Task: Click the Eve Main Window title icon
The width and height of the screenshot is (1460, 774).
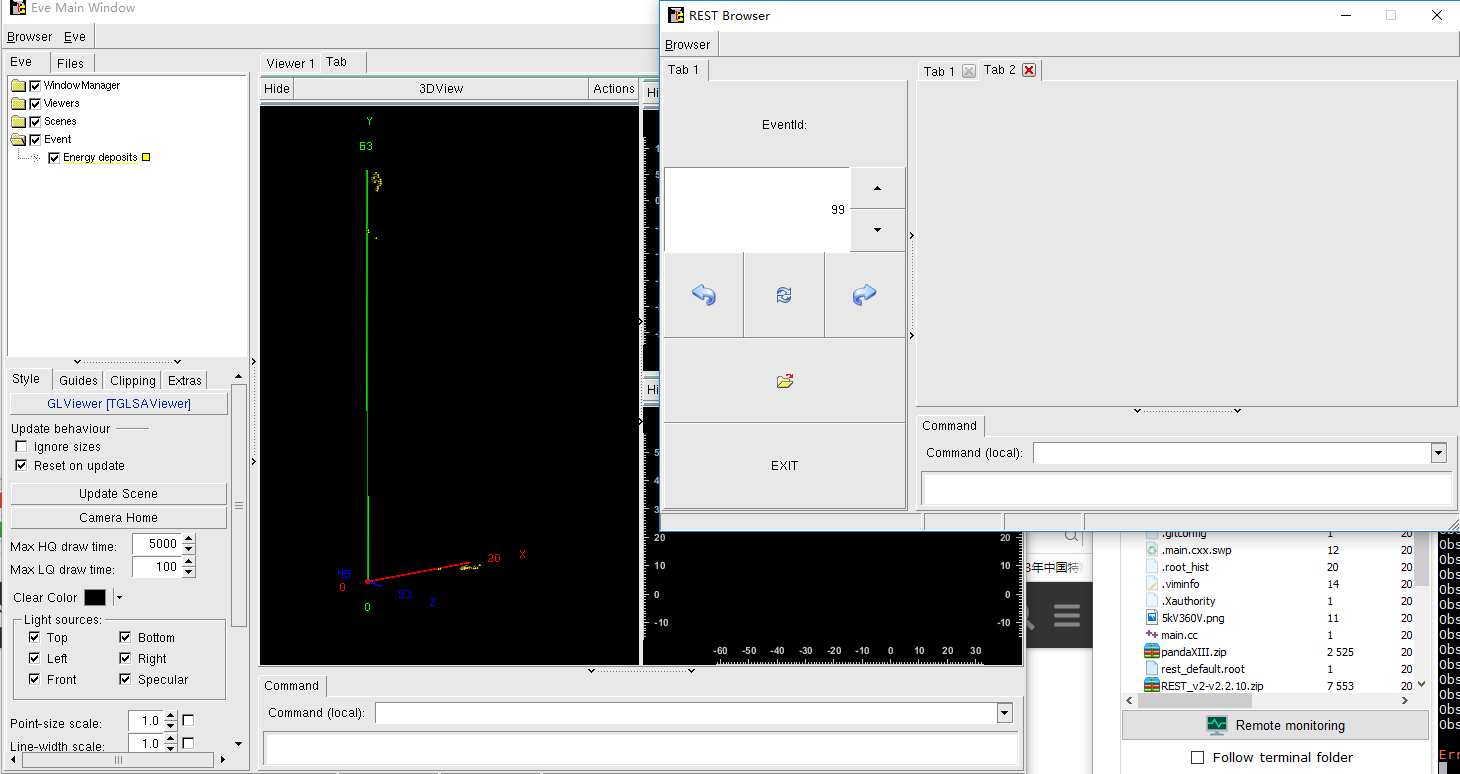Action: [17, 8]
